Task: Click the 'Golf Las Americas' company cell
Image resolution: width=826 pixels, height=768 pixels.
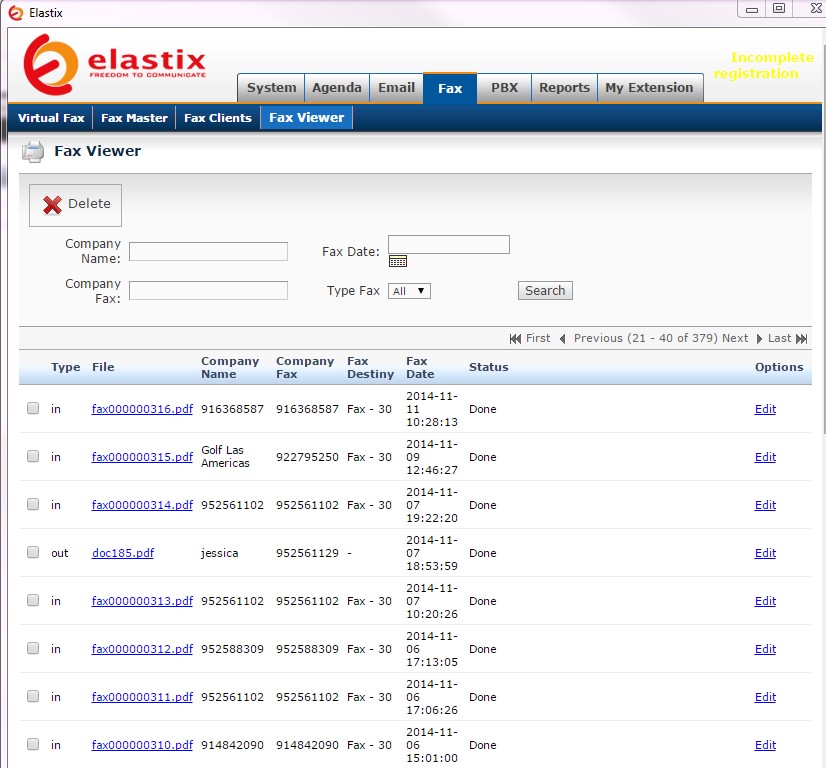Action: pyautogui.click(x=225, y=457)
